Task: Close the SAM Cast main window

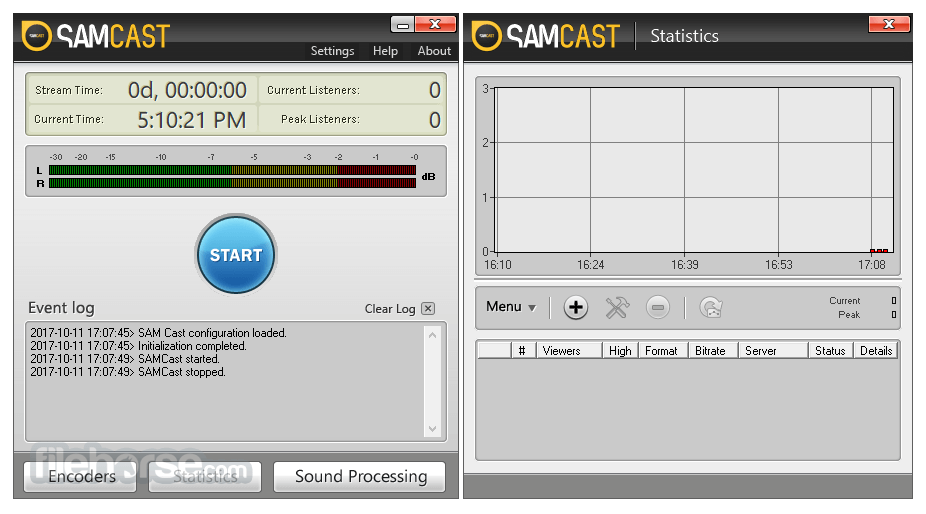Action: pos(435,24)
